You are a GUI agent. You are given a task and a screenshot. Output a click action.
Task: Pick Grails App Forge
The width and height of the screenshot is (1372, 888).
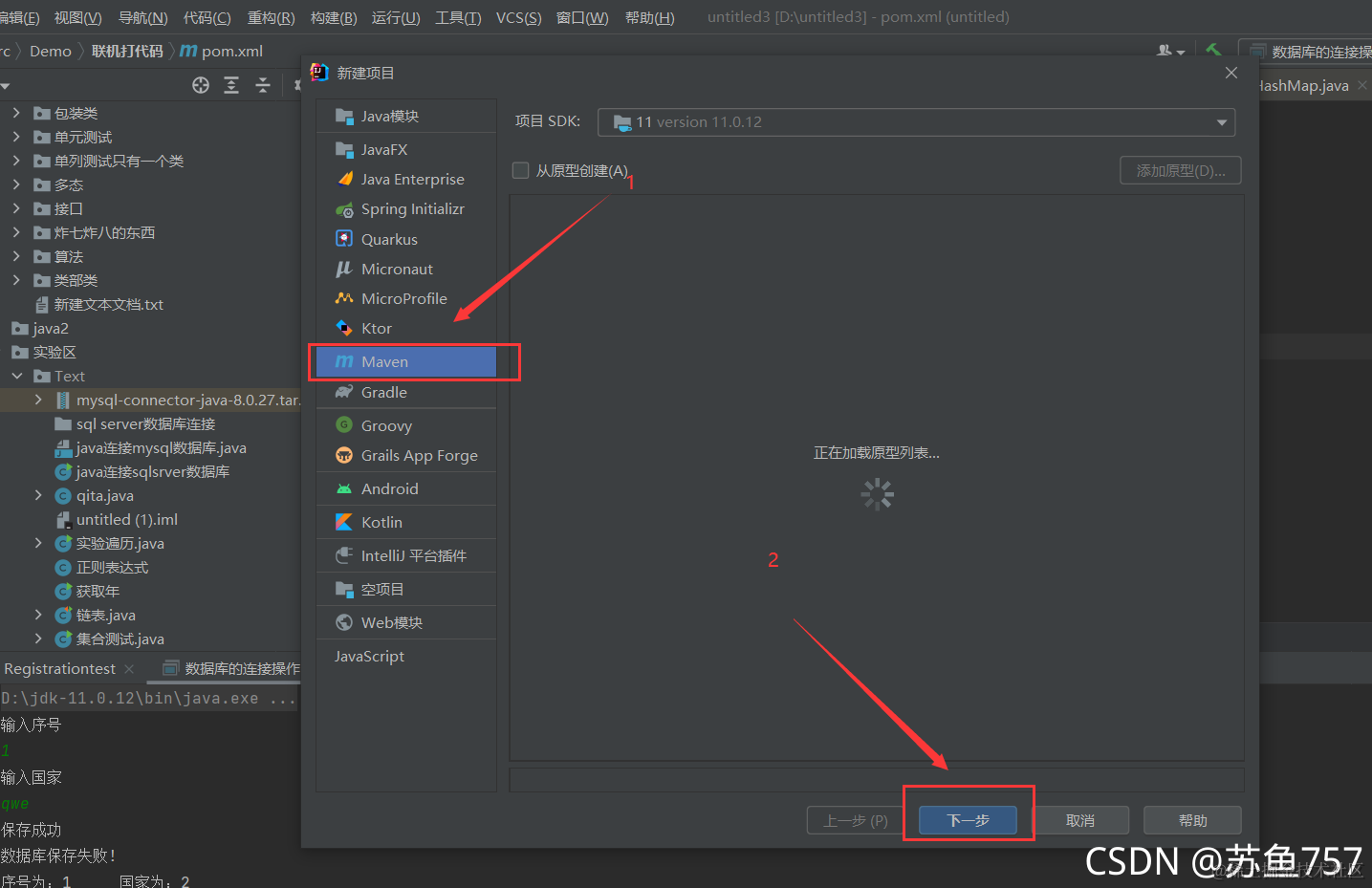pyautogui.click(x=406, y=455)
